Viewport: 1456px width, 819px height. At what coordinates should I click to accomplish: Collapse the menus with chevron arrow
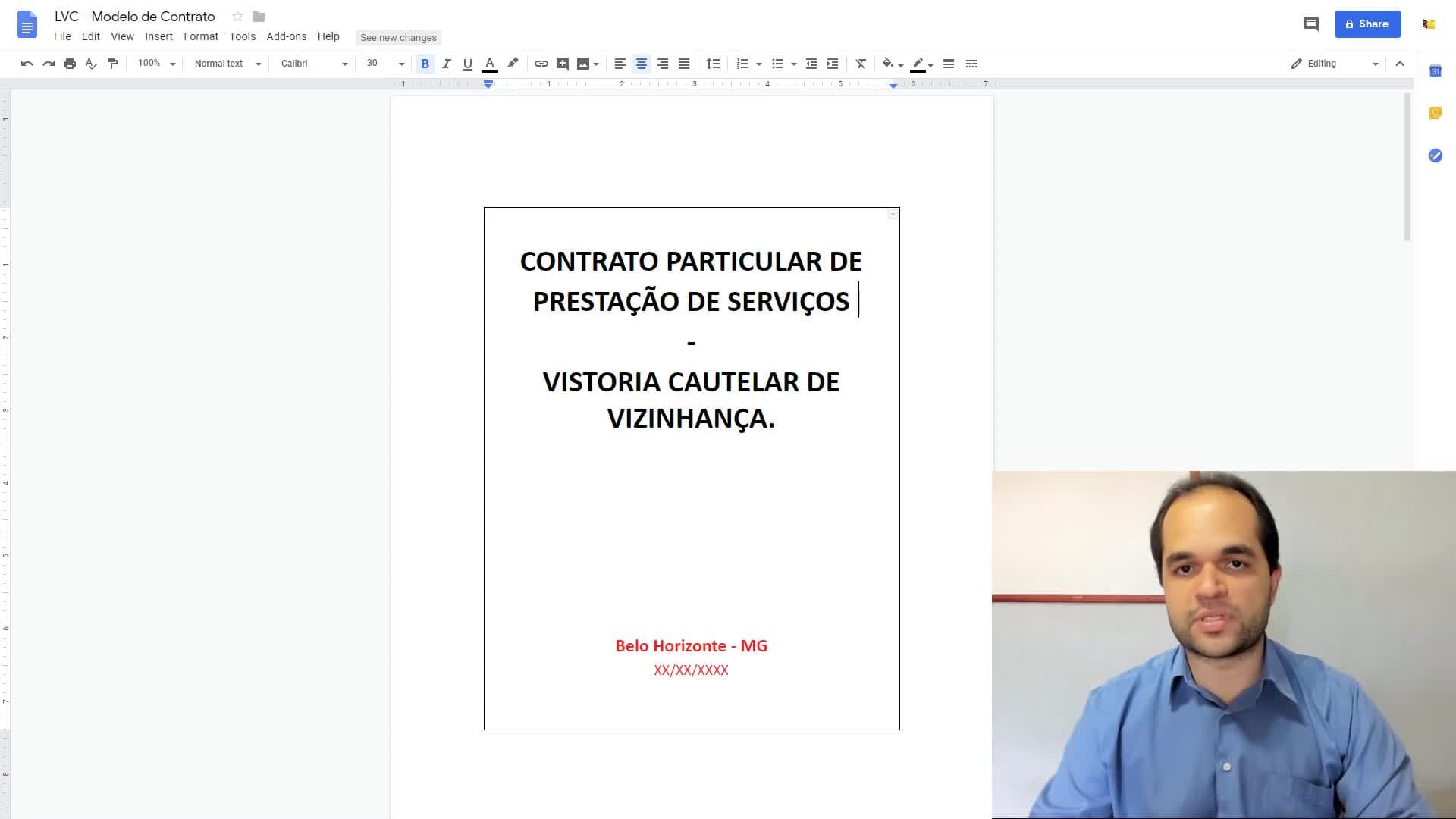pyautogui.click(x=1400, y=64)
